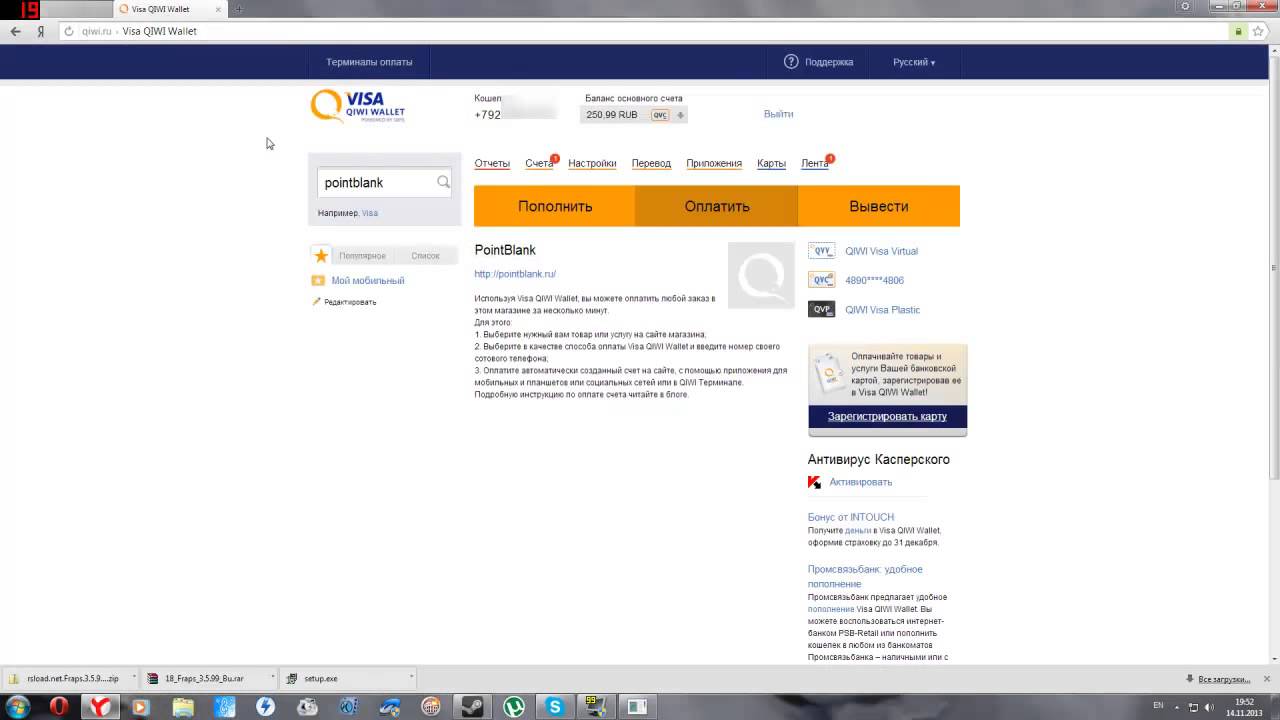Open file explorer folder in taskbar
This screenshot has height=720, width=1280.
coord(183,707)
